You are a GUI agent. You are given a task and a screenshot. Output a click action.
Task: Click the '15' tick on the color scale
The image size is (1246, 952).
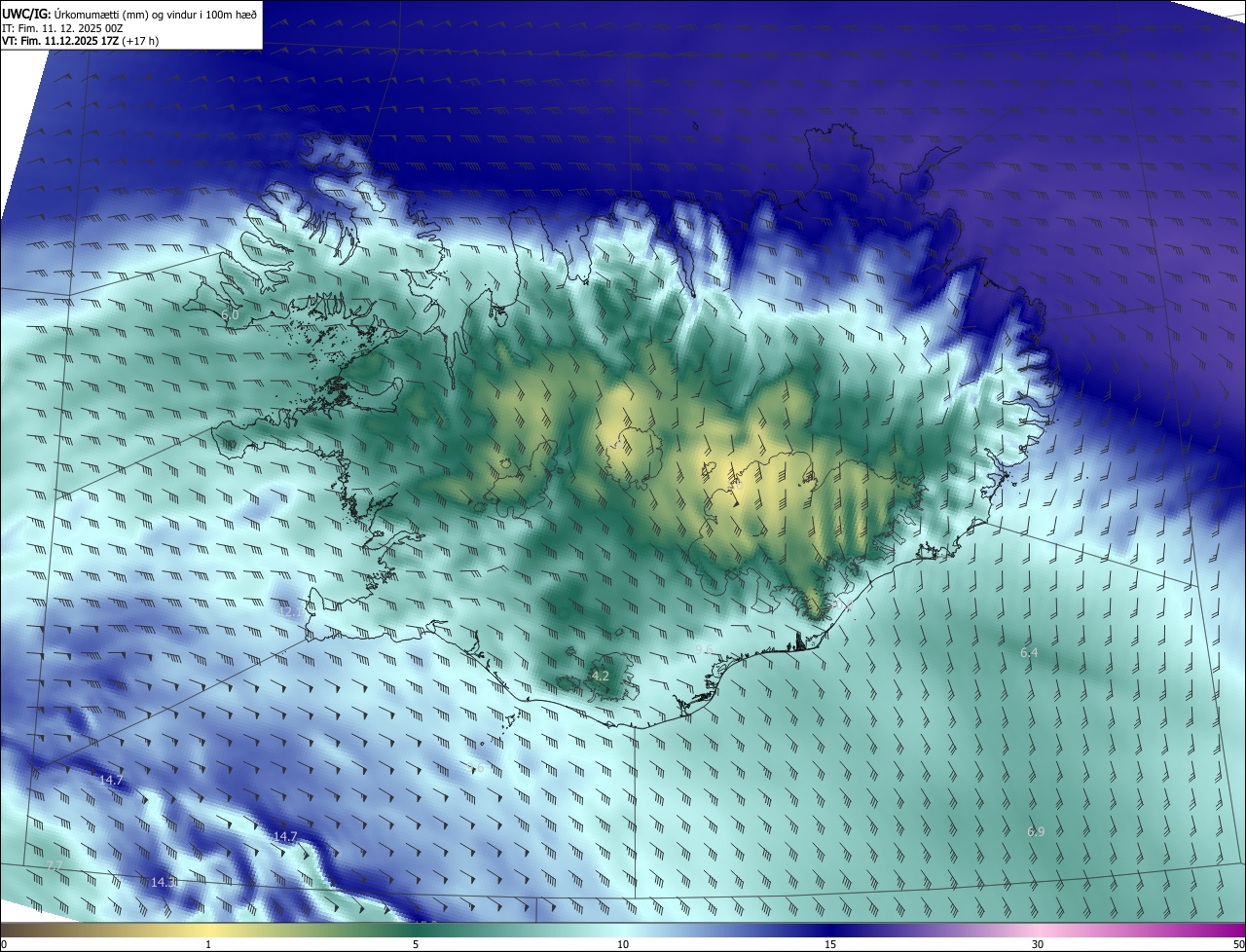(x=830, y=945)
